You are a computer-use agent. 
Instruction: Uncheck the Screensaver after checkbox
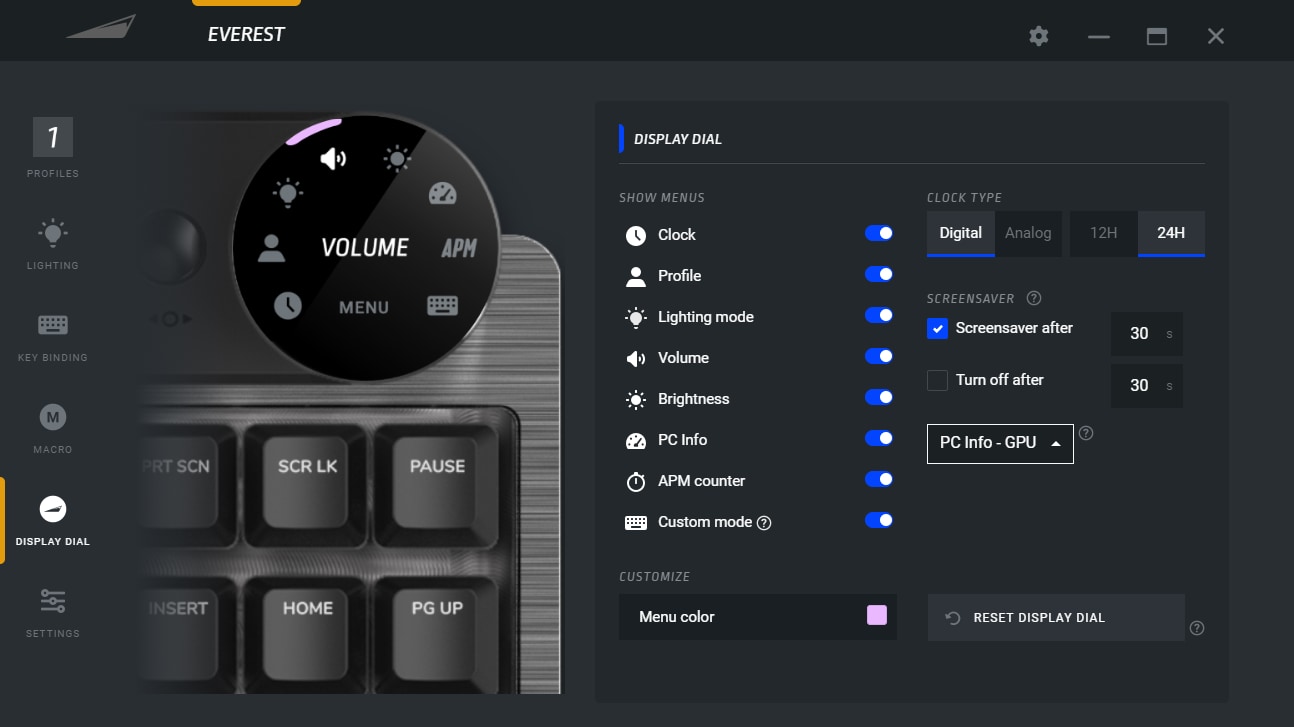937,328
